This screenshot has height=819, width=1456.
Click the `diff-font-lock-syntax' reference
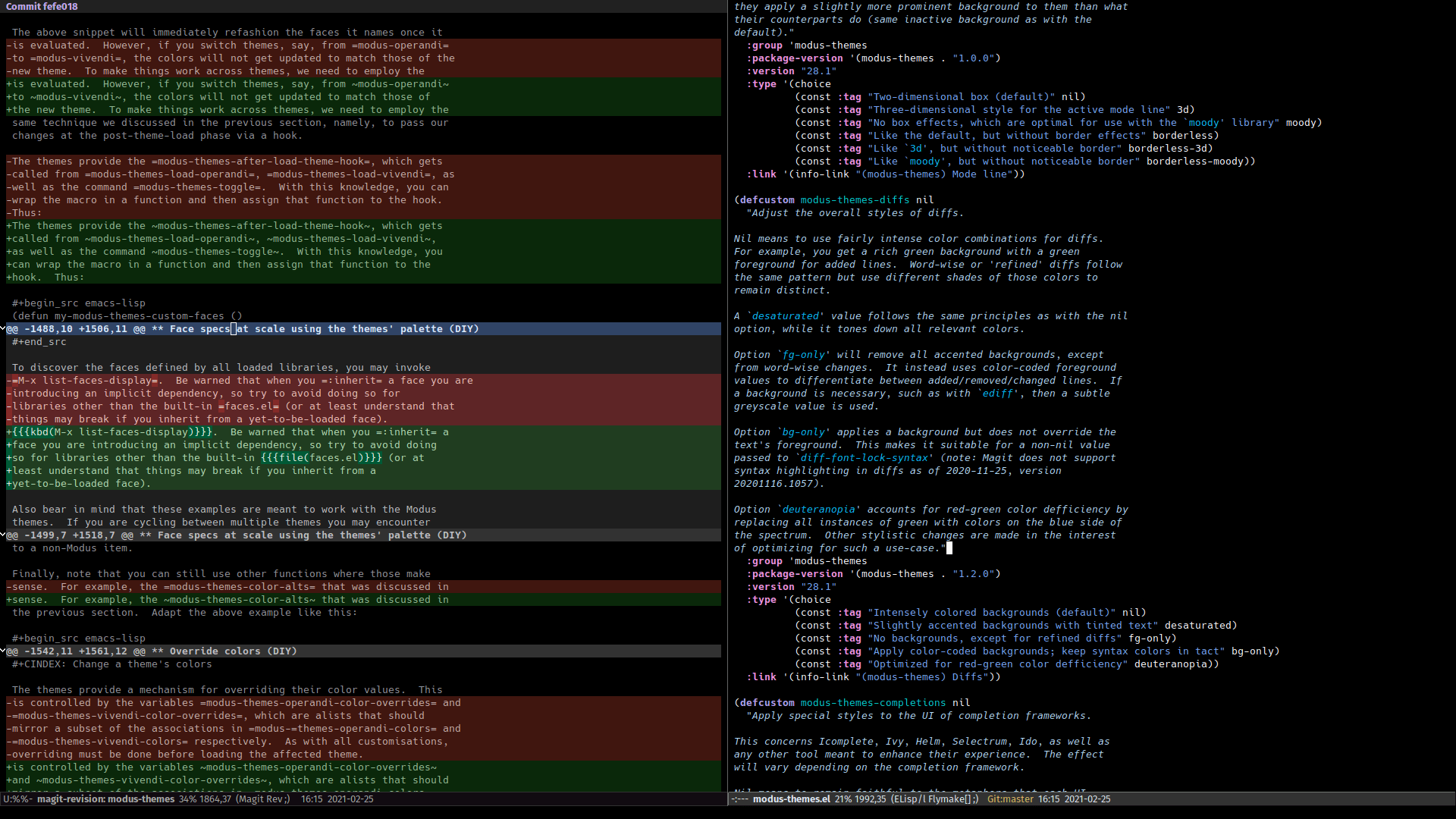[x=864, y=458]
